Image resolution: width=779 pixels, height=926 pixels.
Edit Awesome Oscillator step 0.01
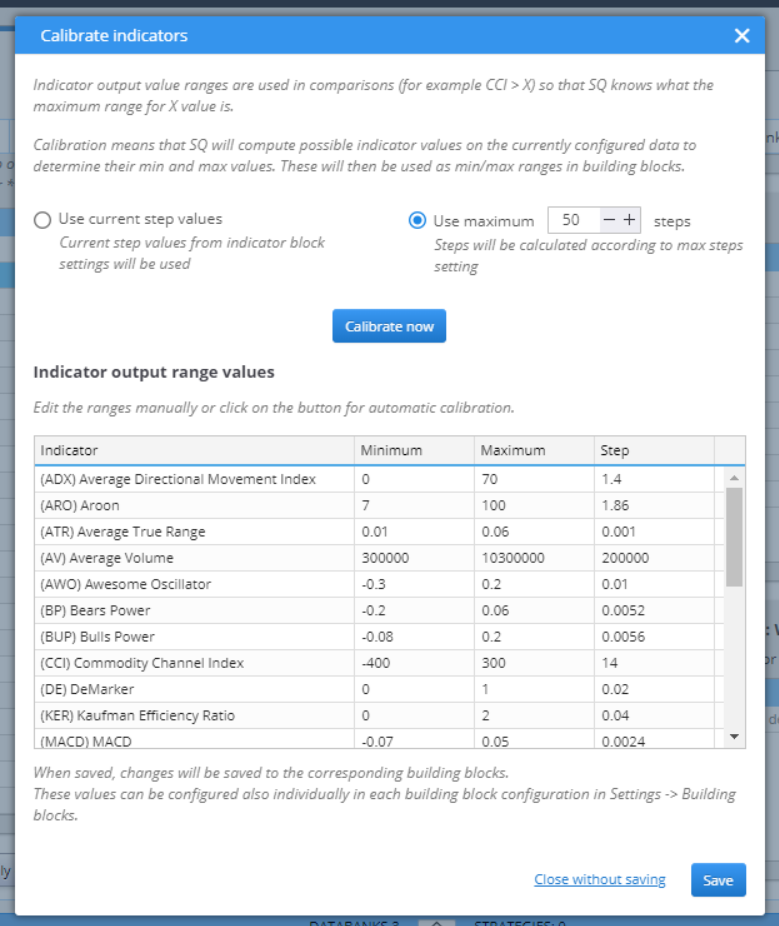point(654,584)
